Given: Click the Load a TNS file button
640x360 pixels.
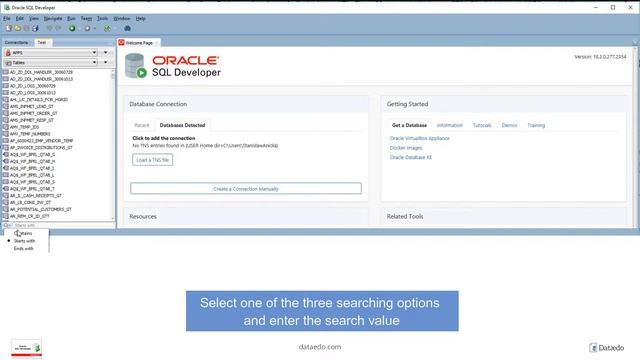Looking at the screenshot, I should pyautogui.click(x=152, y=160).
